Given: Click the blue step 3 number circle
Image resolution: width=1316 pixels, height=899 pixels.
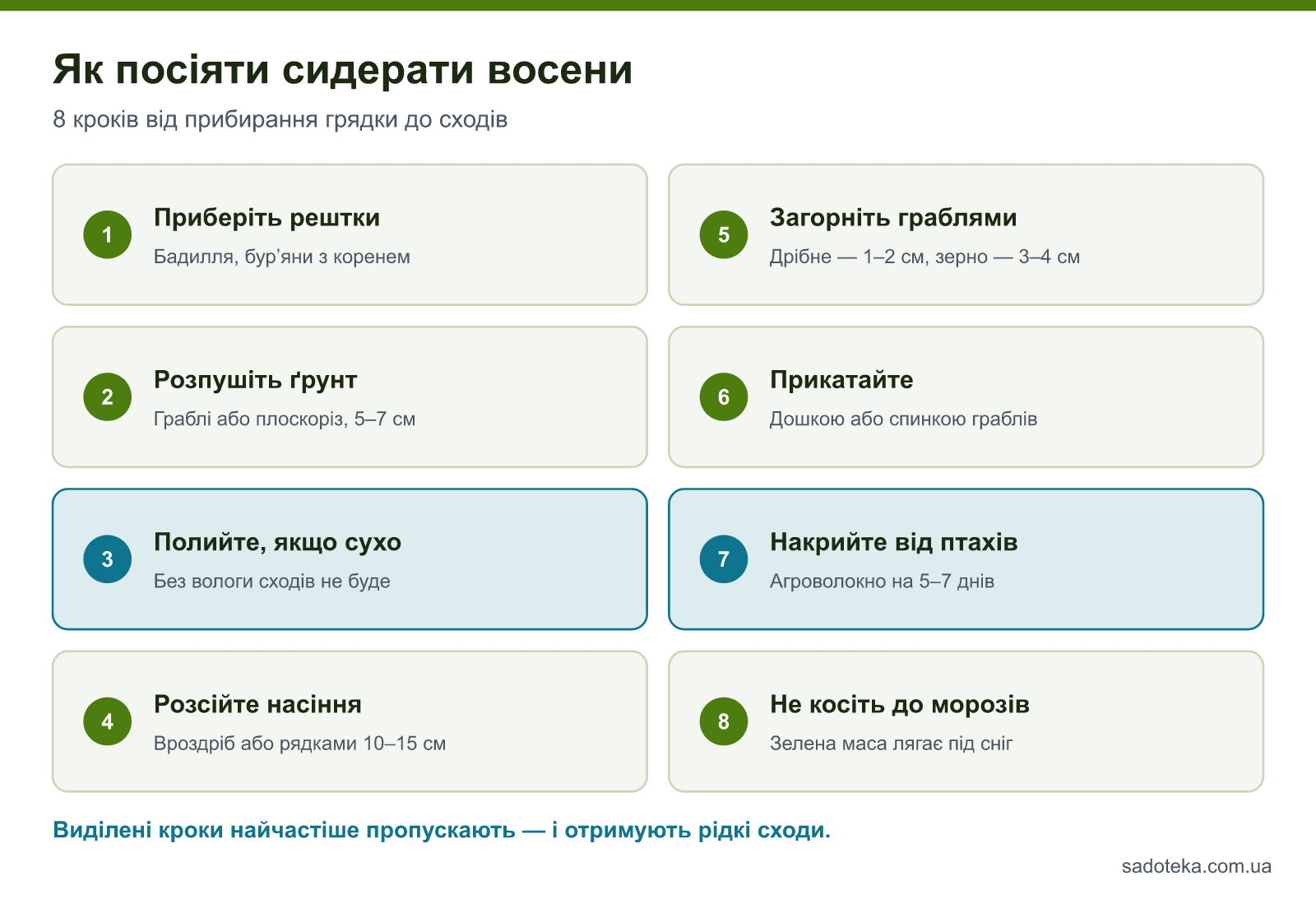Looking at the screenshot, I should pos(108,559).
